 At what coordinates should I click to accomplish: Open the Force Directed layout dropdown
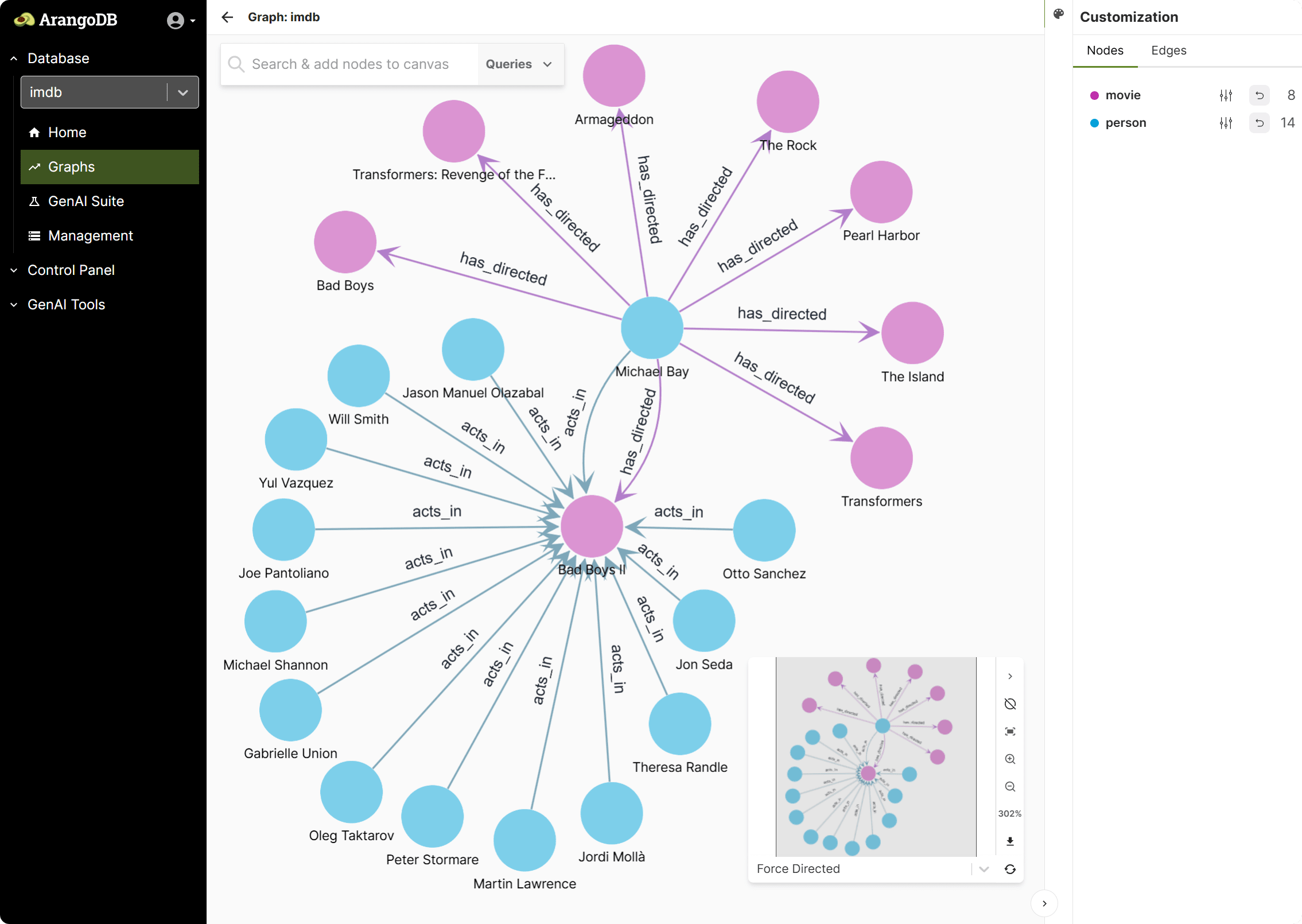coord(872,869)
